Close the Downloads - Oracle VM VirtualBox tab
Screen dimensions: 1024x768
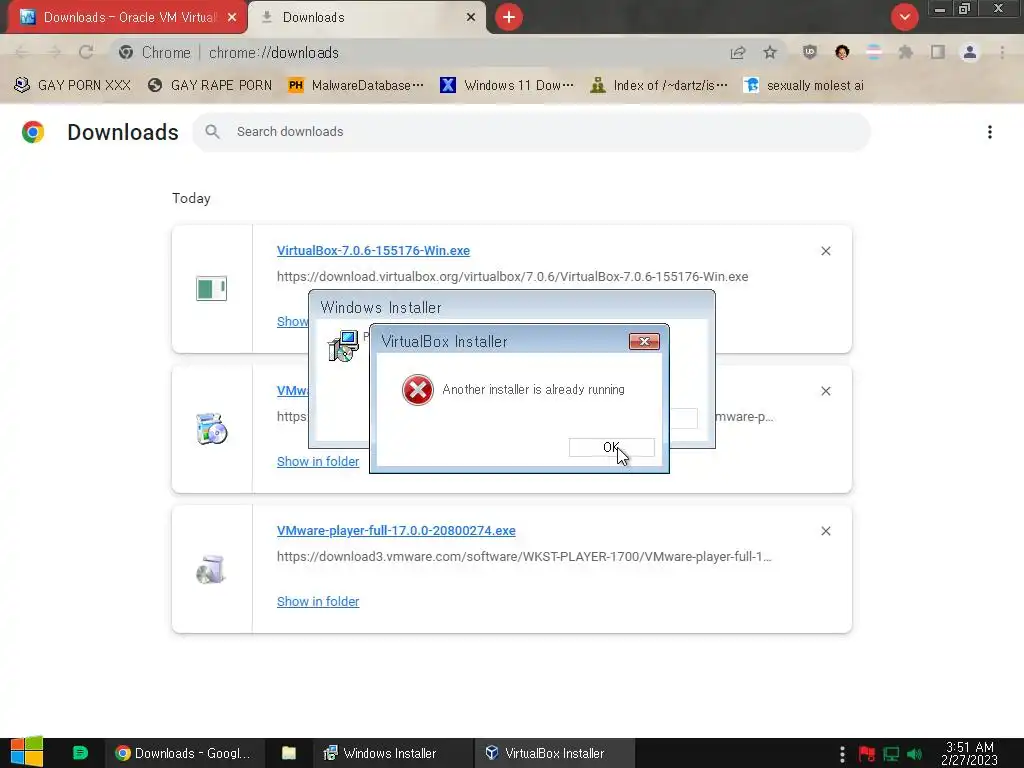point(232,17)
